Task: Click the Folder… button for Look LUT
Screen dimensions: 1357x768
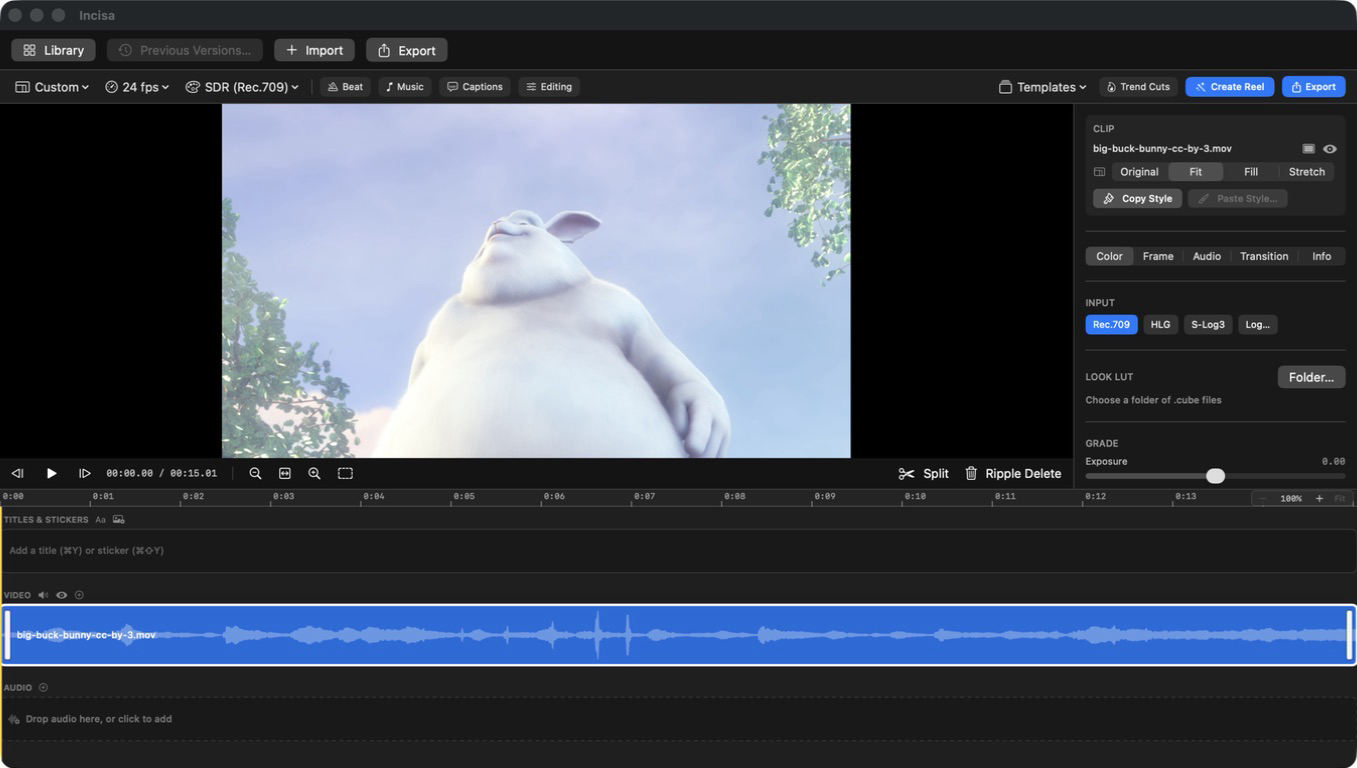Action: 1311,377
